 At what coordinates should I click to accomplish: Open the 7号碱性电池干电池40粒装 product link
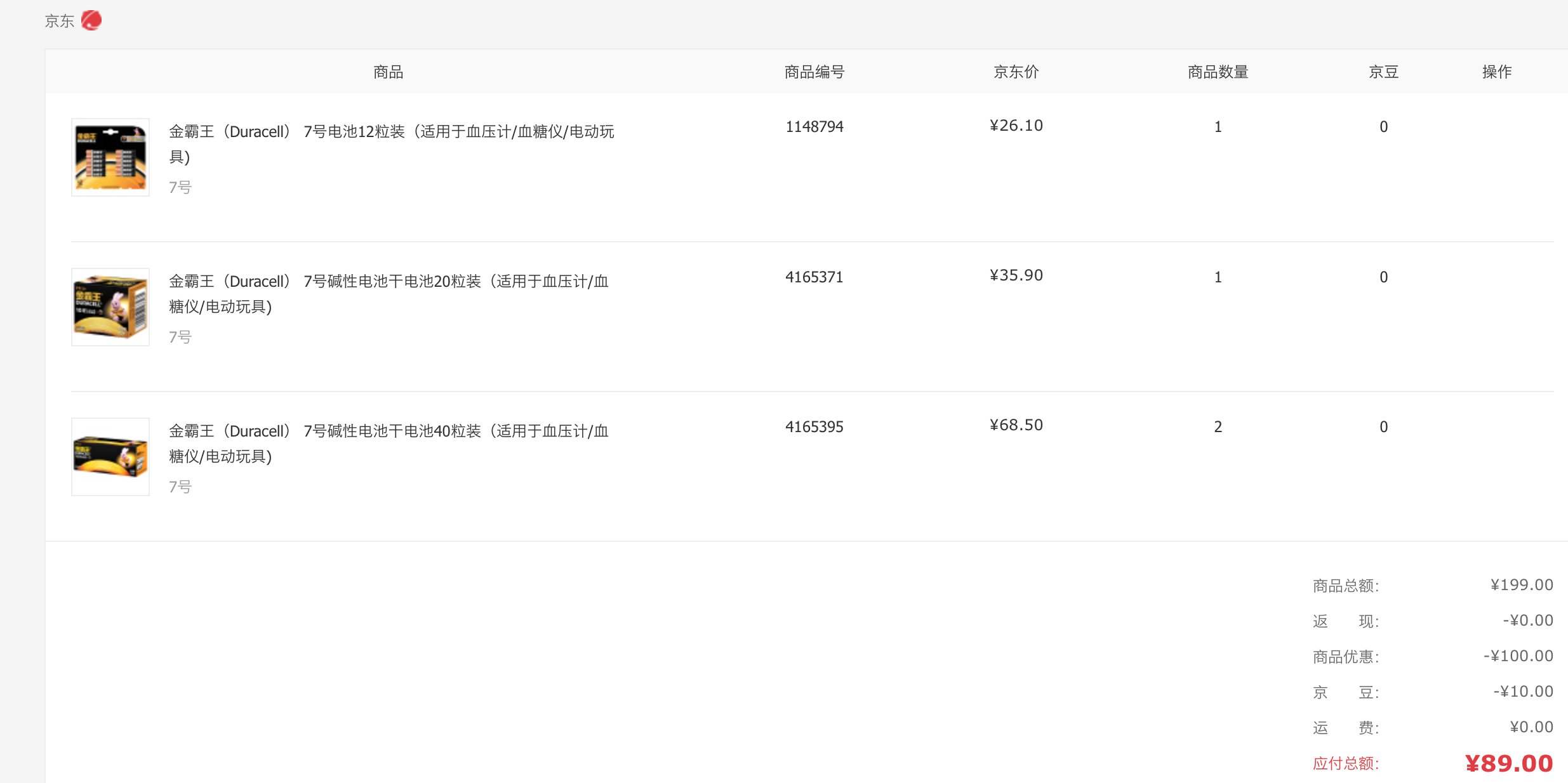tap(389, 431)
